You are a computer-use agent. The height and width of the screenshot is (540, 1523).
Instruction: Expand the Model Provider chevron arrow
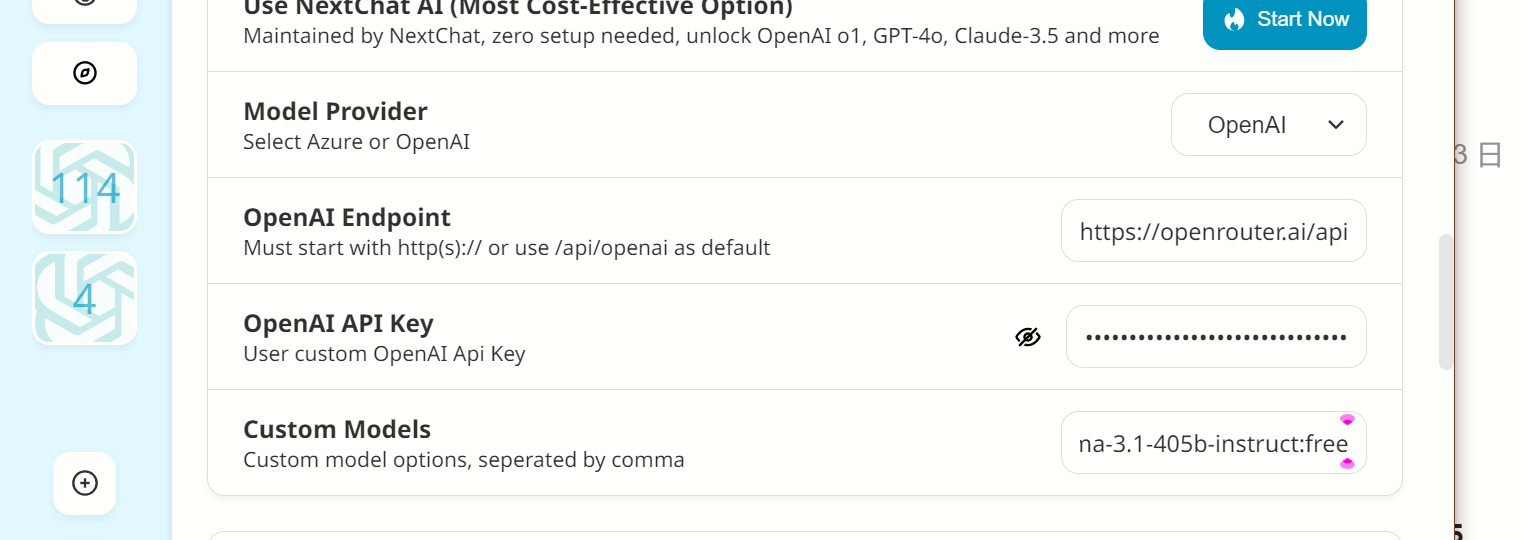1335,125
